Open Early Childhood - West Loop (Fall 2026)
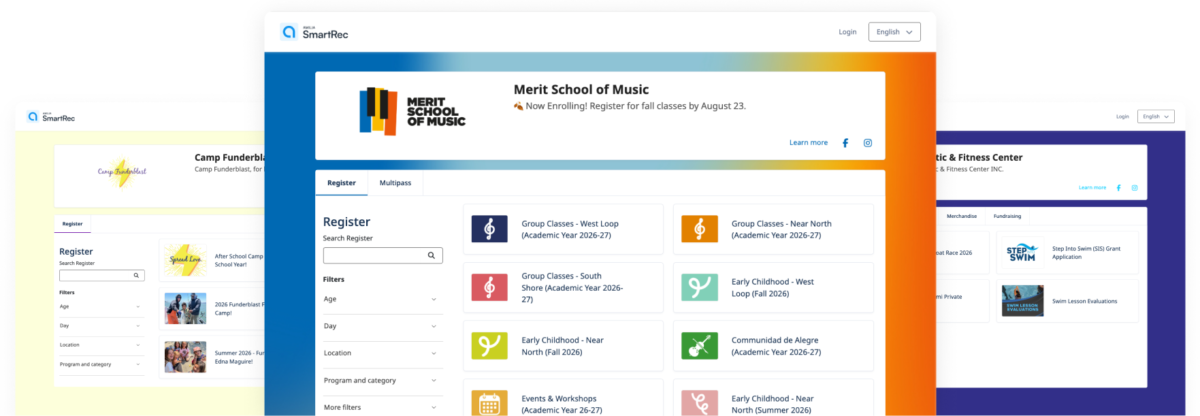Image resolution: width=1200 pixels, height=416 pixels. 773,288
